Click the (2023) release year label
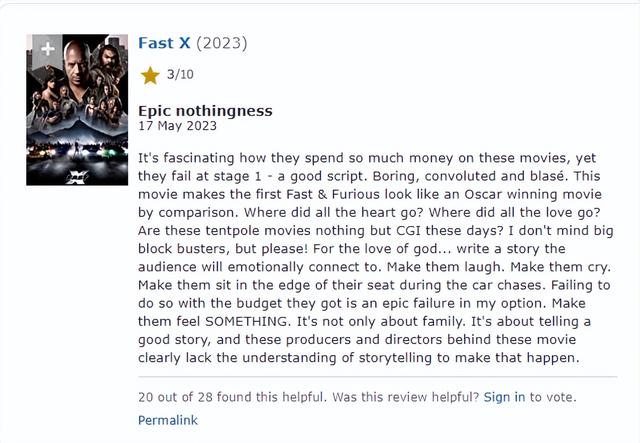Screen dimensions: 640x443 [221, 43]
